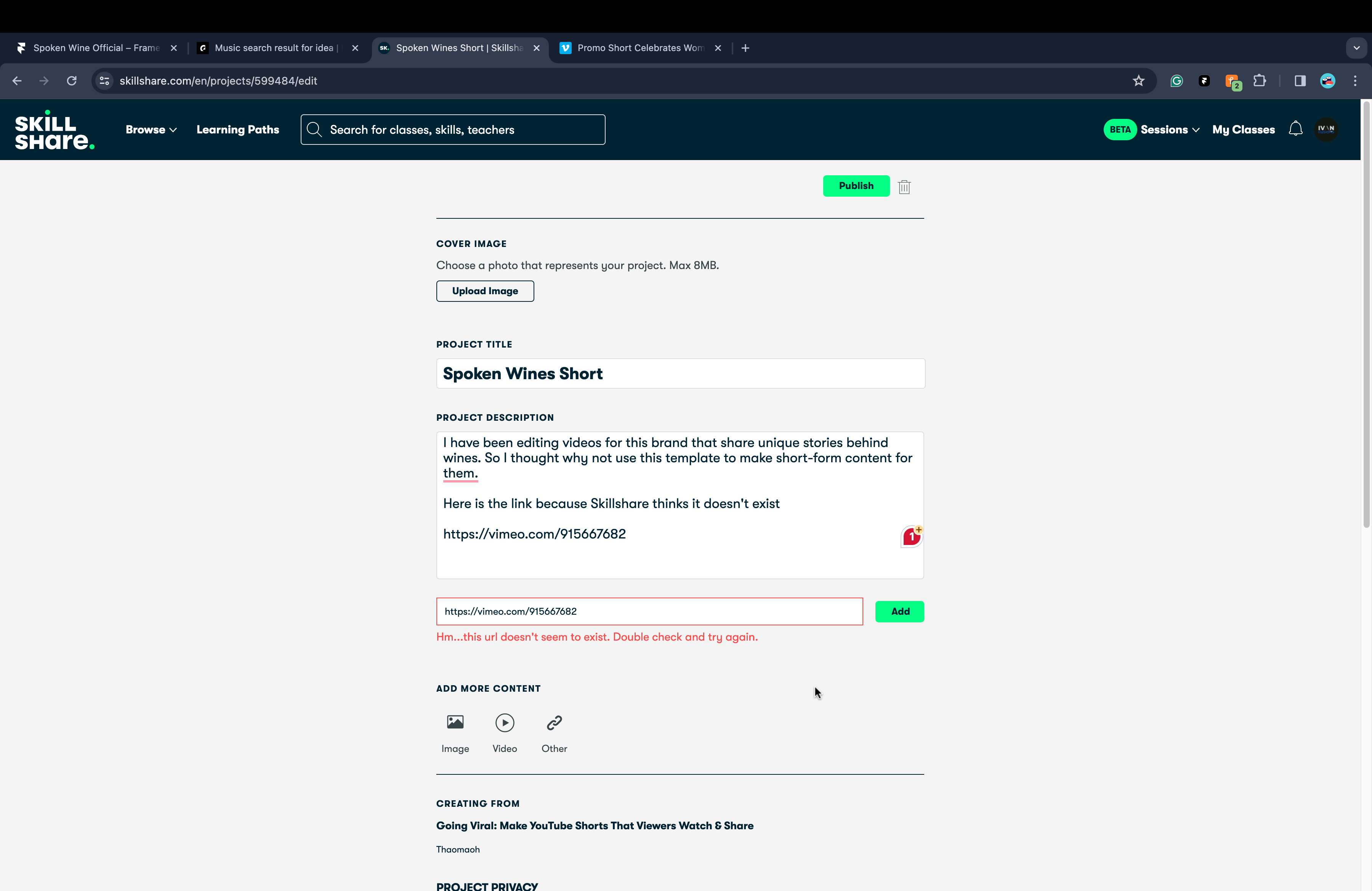Close the Spoken Wine Official Framer tab
Image resolution: width=1372 pixels, height=891 pixels.
pos(173,48)
